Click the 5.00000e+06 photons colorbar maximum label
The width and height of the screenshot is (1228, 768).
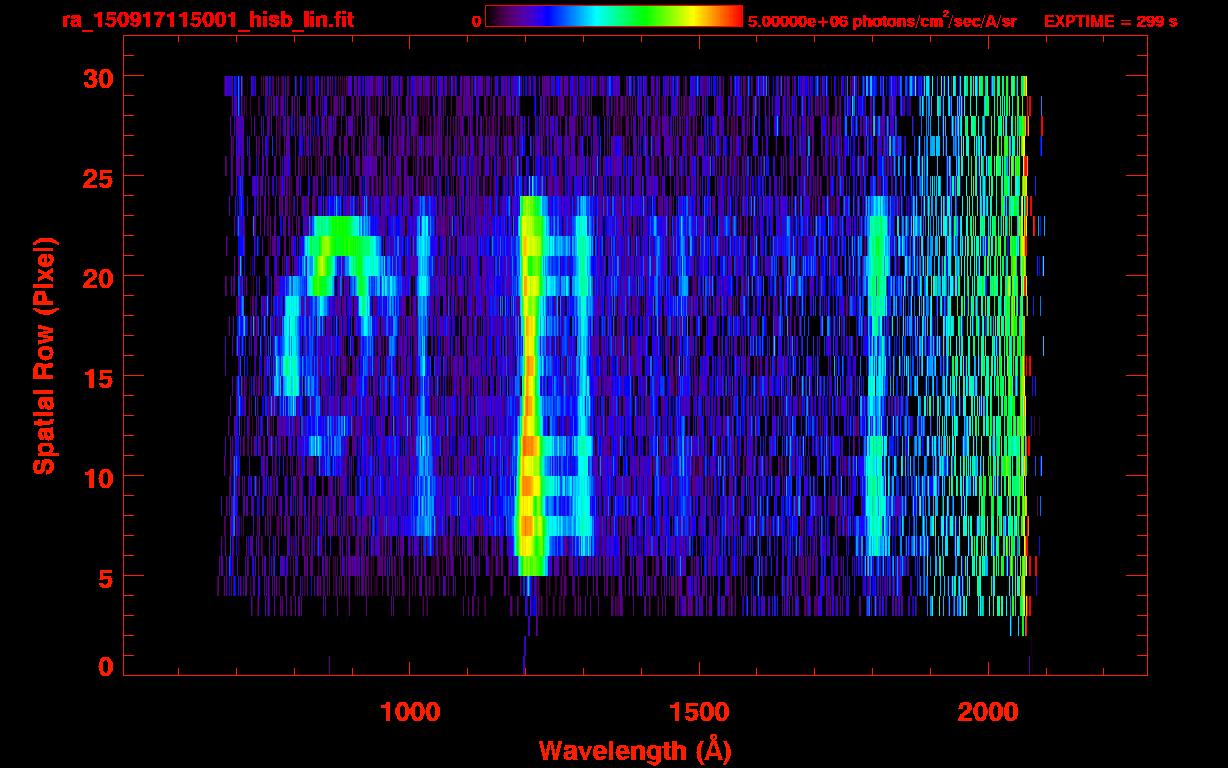pyautogui.click(x=881, y=21)
